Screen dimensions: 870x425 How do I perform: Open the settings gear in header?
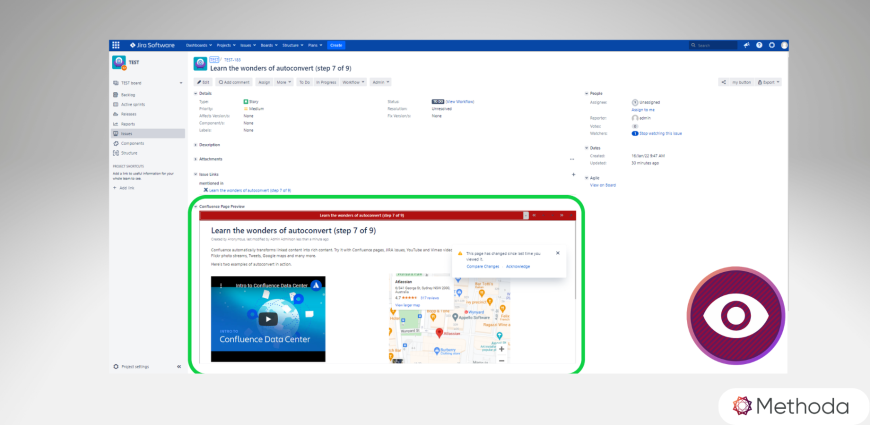tap(771, 45)
